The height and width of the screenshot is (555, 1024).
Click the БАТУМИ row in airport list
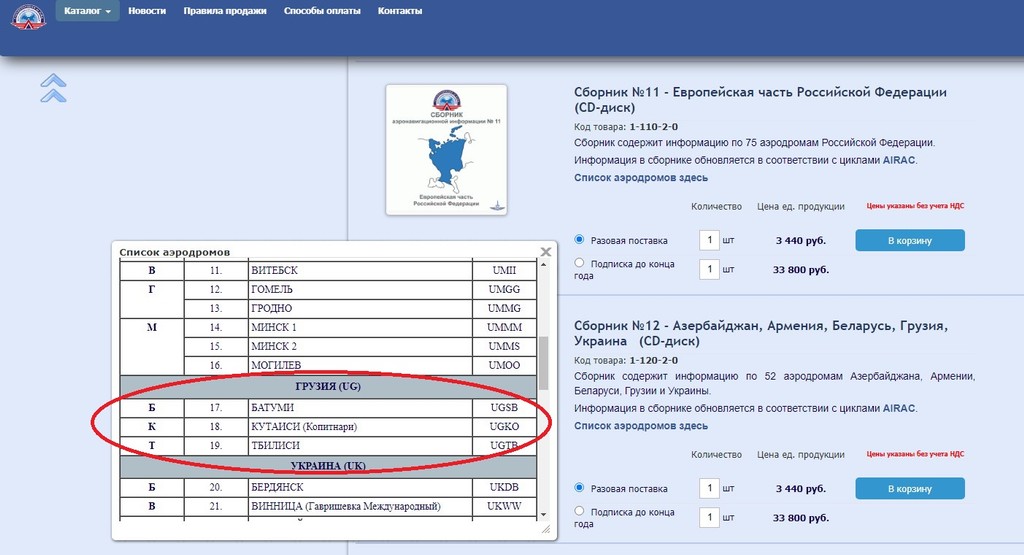[328, 407]
